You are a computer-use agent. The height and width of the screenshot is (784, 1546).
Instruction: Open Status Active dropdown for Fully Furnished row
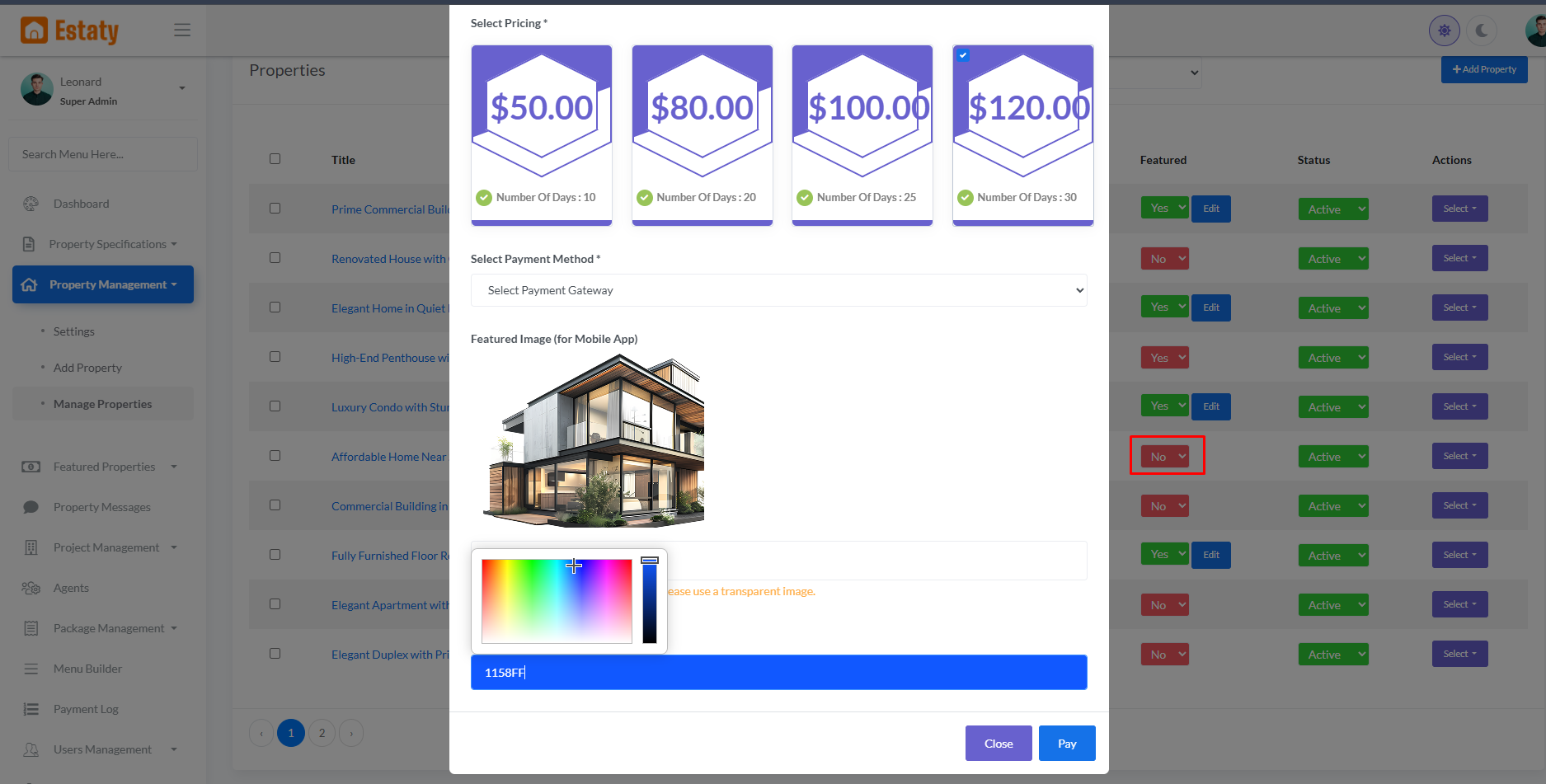click(x=1333, y=556)
